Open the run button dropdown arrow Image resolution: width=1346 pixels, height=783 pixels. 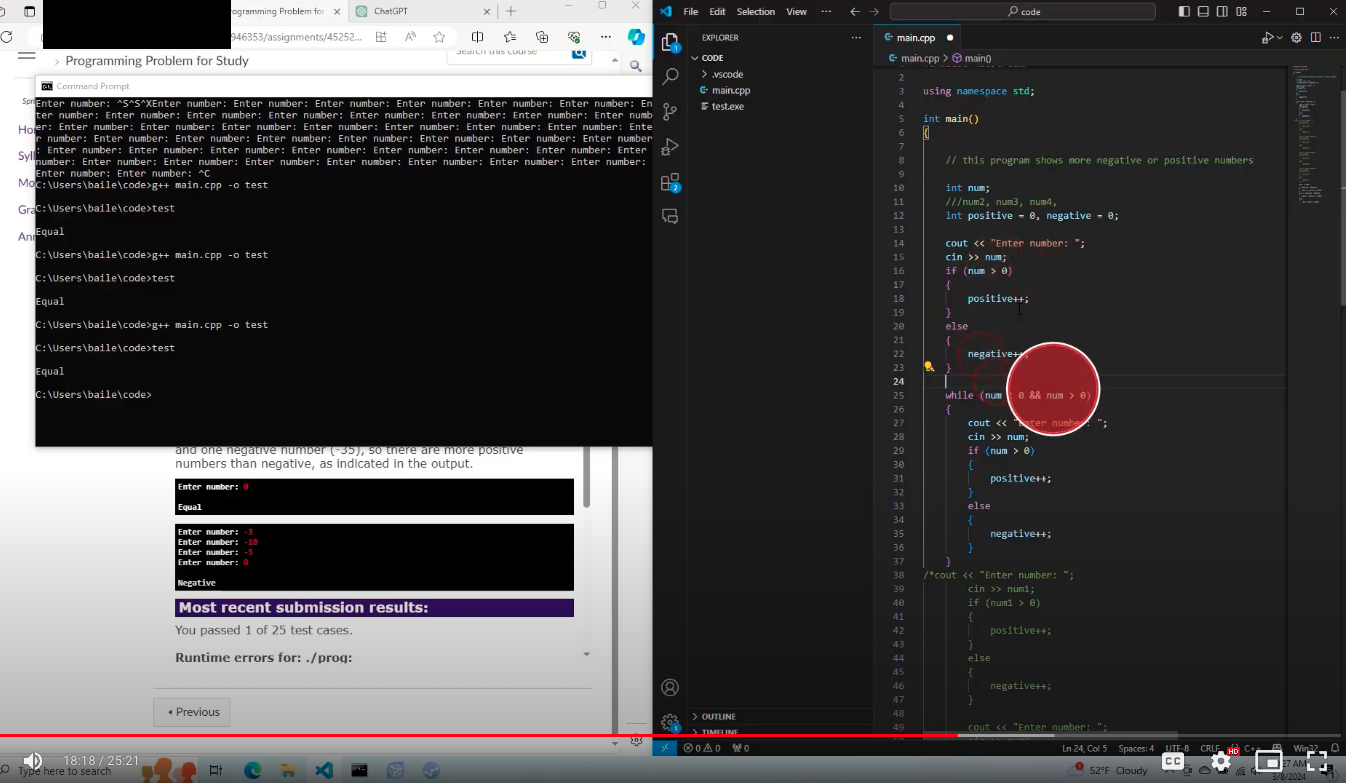(x=1281, y=38)
